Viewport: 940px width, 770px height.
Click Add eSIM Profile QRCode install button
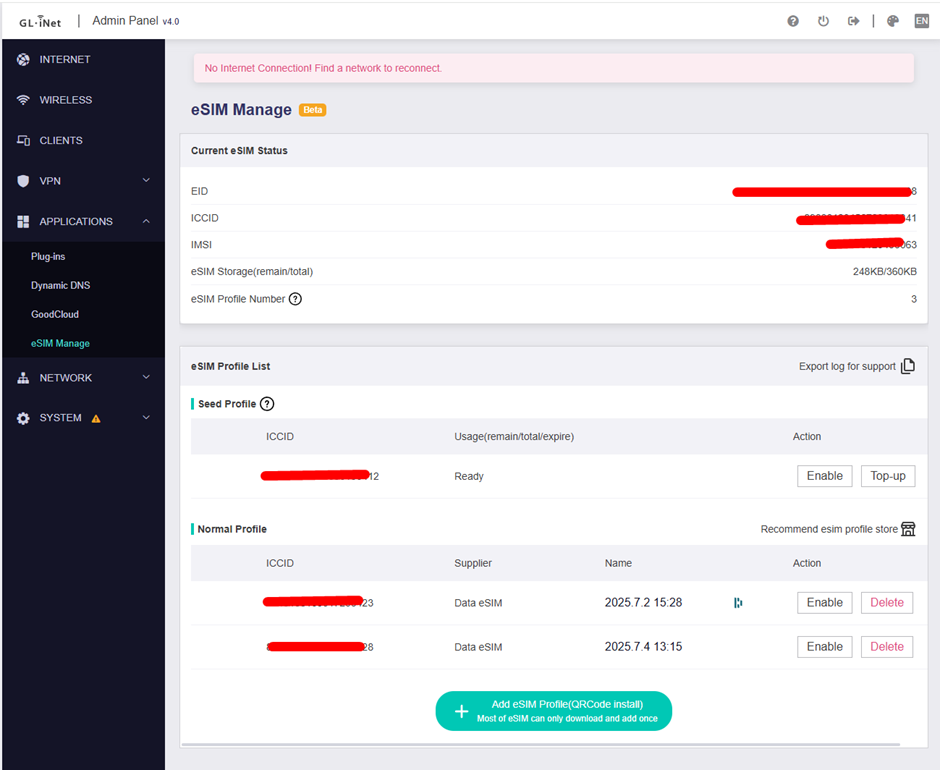pos(553,711)
